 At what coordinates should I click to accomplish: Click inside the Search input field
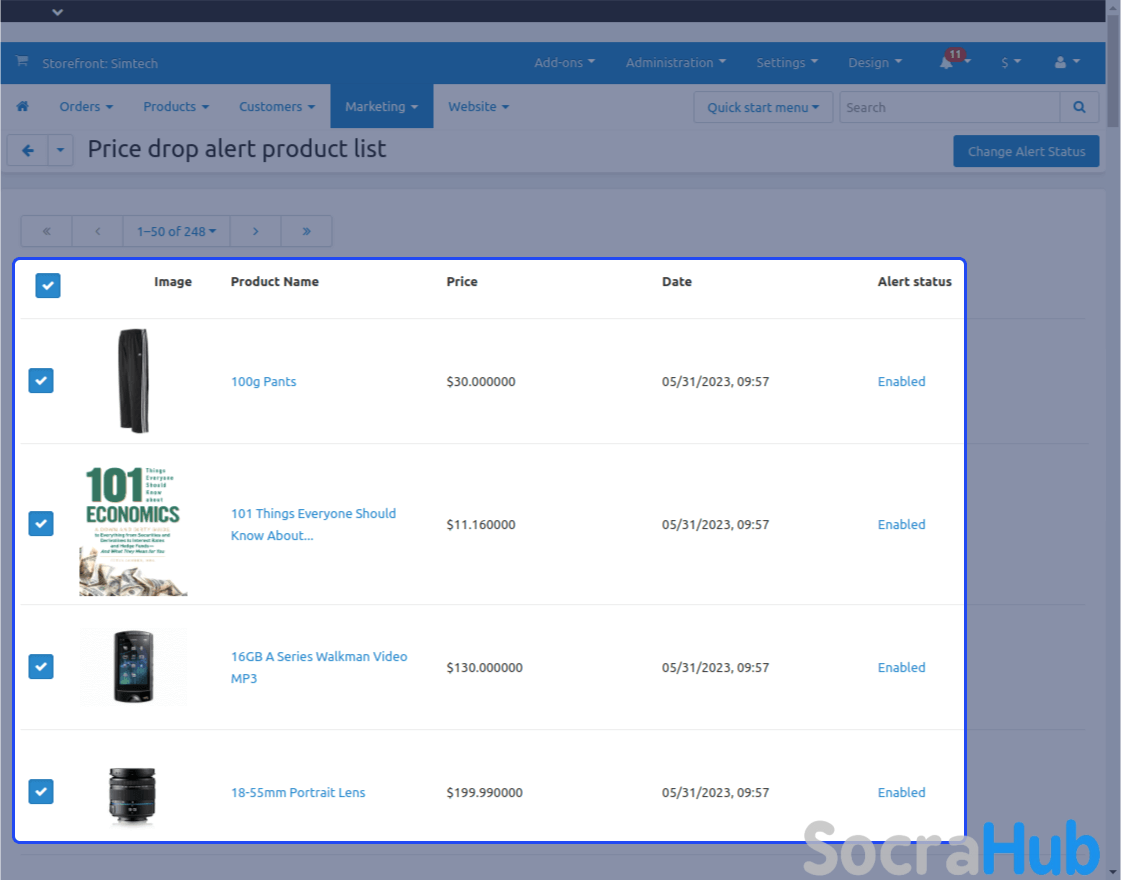[x=948, y=107]
